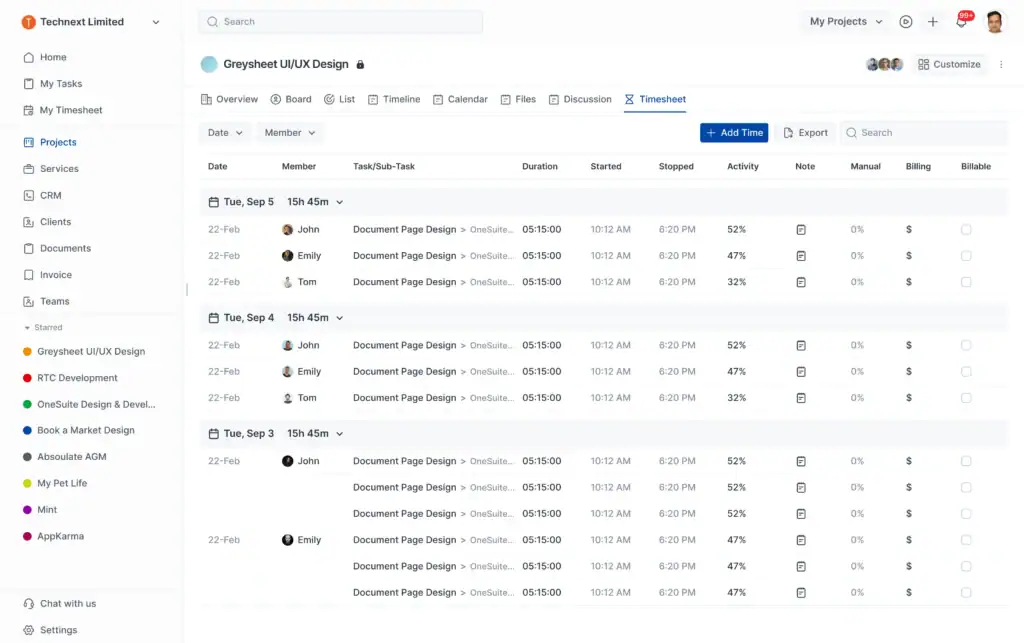1024x643 pixels.
Task: Toggle billable checkbox for Tom on Sep 4
Action: pyautogui.click(x=966, y=398)
